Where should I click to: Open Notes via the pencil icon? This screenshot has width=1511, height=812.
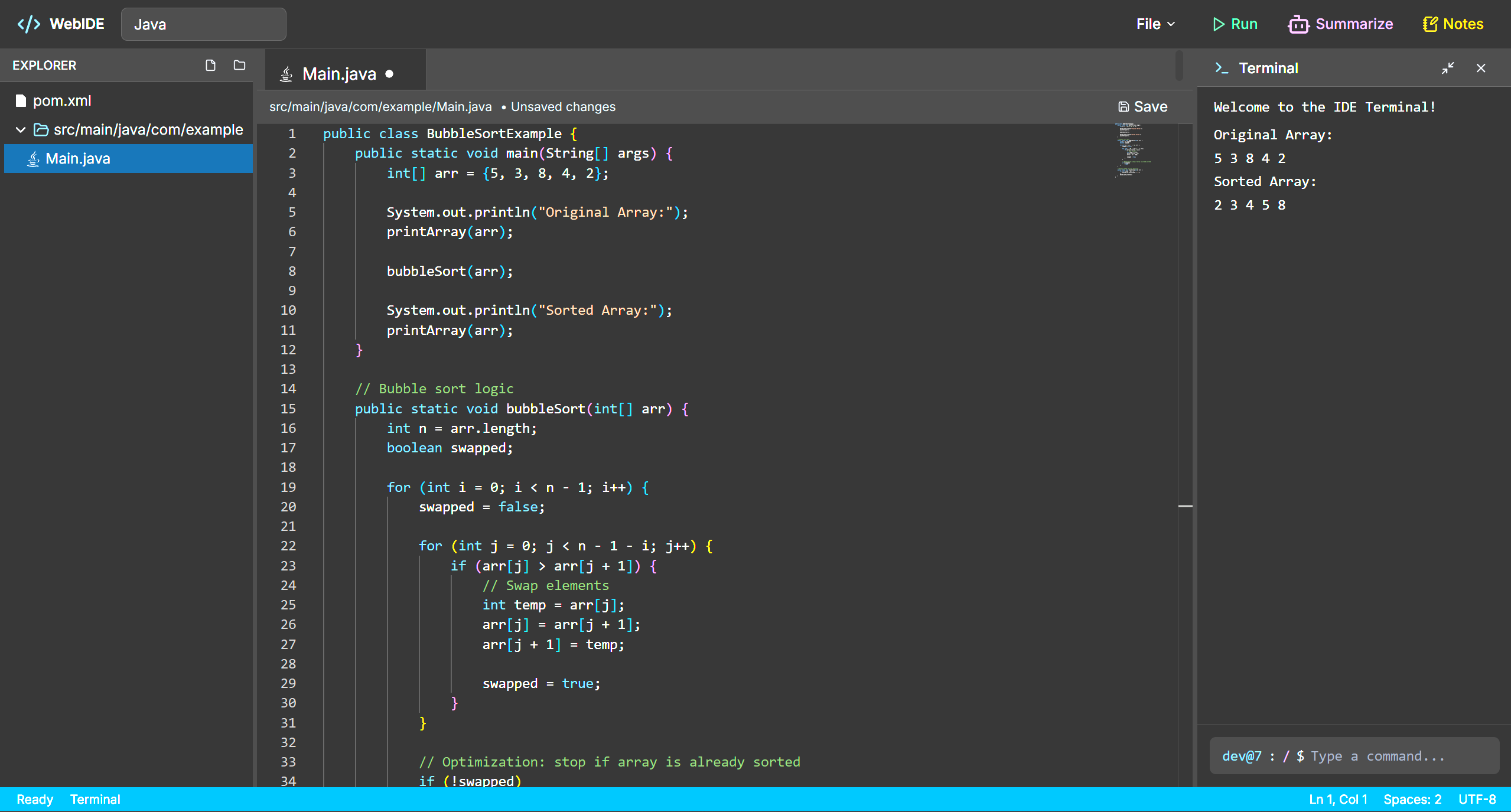(1429, 24)
